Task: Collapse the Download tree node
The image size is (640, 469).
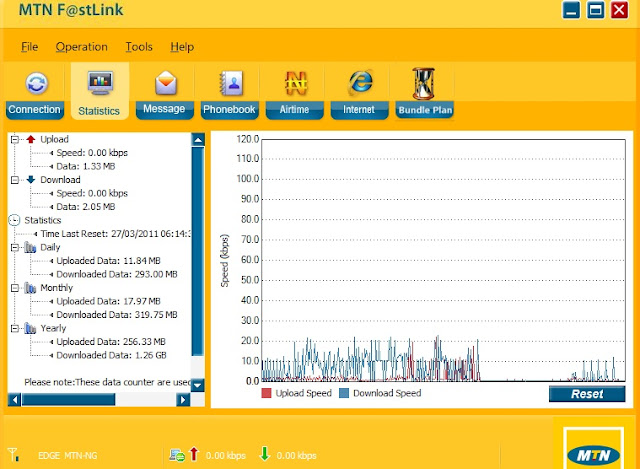Action: coord(15,180)
